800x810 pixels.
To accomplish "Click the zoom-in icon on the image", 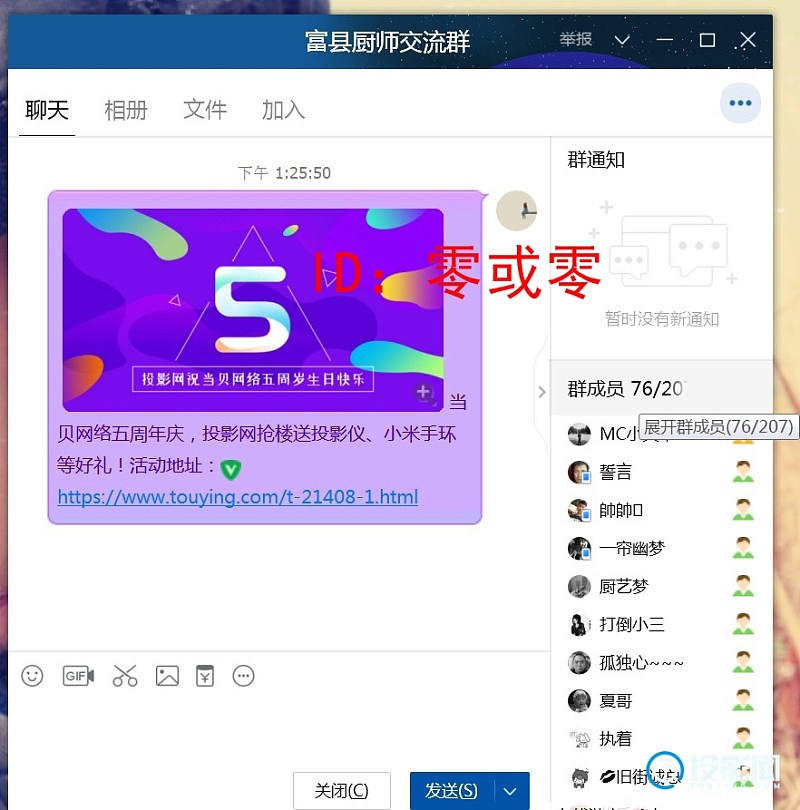I will pos(424,393).
